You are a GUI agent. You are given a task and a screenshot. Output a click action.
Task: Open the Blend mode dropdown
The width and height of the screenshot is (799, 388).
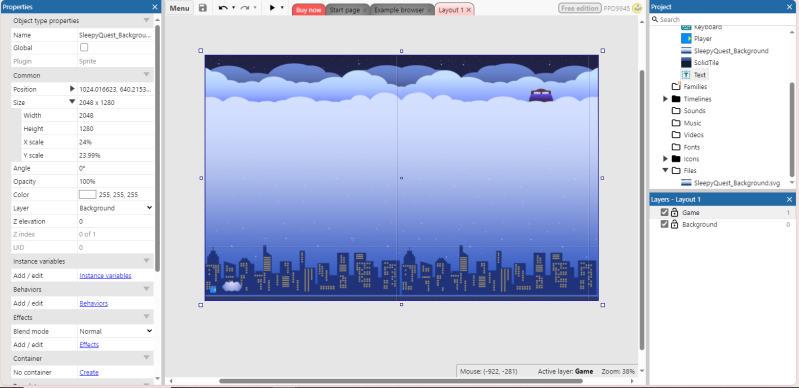coord(116,331)
